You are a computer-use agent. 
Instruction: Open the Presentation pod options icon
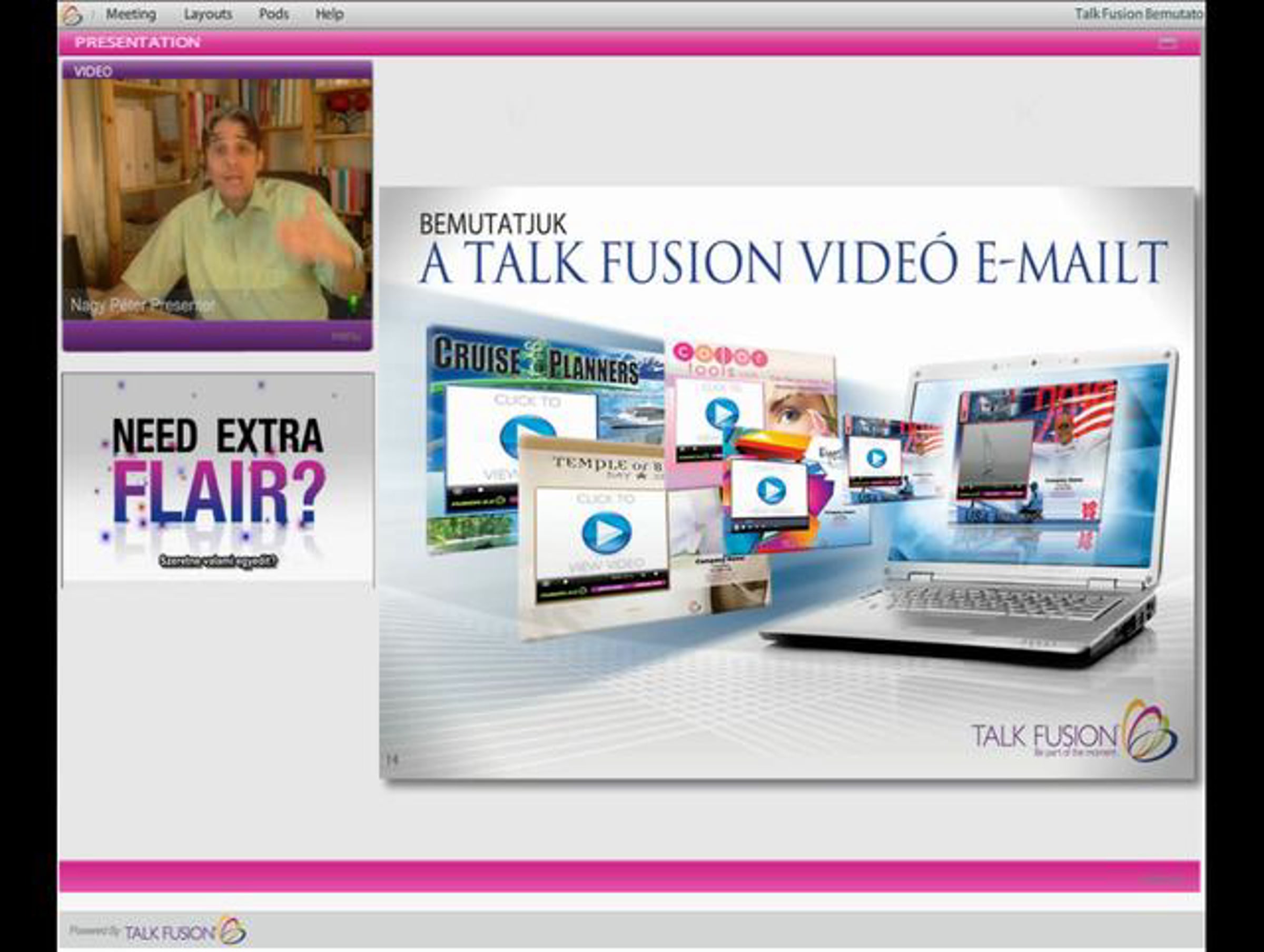point(1168,42)
